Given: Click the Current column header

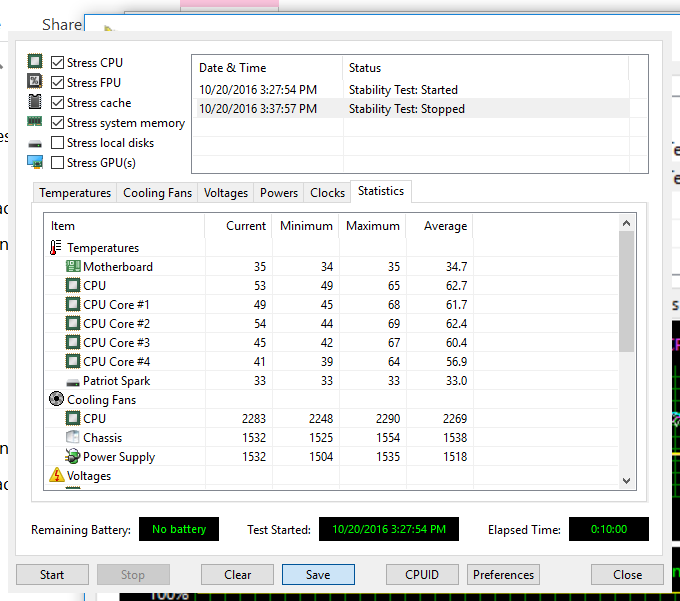Looking at the screenshot, I should coord(238,226).
